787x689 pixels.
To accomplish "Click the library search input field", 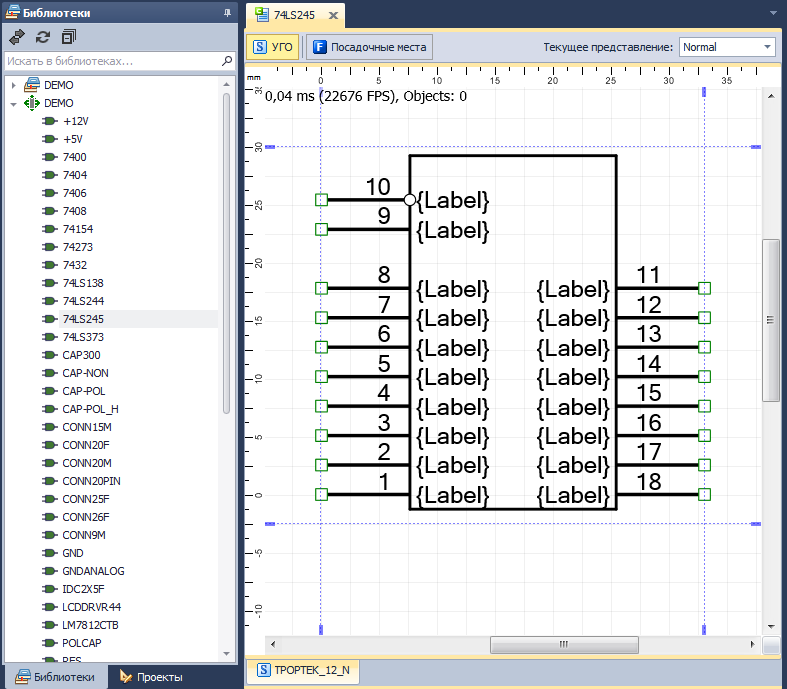I will [110, 61].
